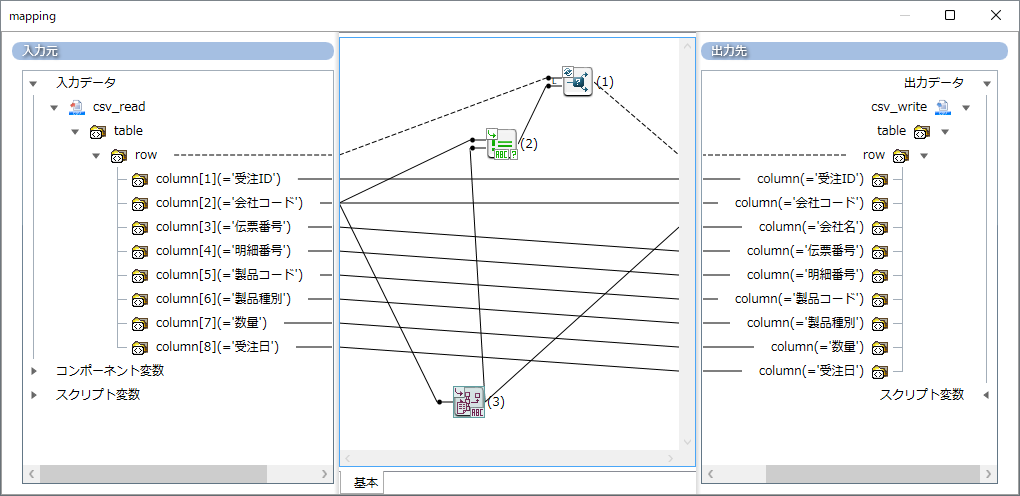Click the icon beside column[1] 受注ID
Image resolution: width=1020 pixels, height=496 pixels.
point(139,180)
